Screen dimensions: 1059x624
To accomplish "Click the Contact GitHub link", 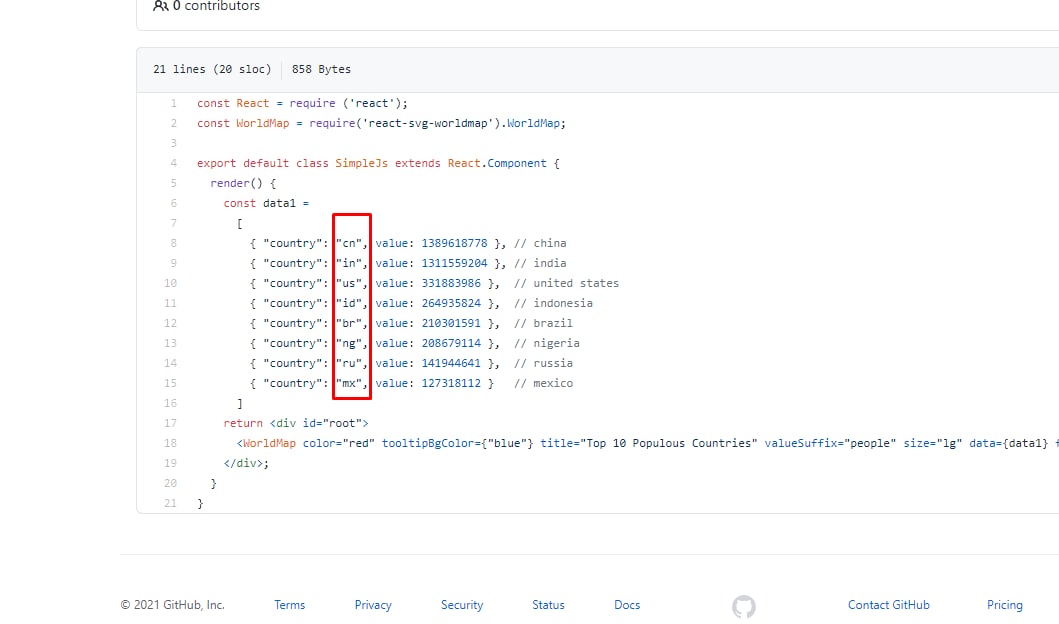I will [888, 605].
